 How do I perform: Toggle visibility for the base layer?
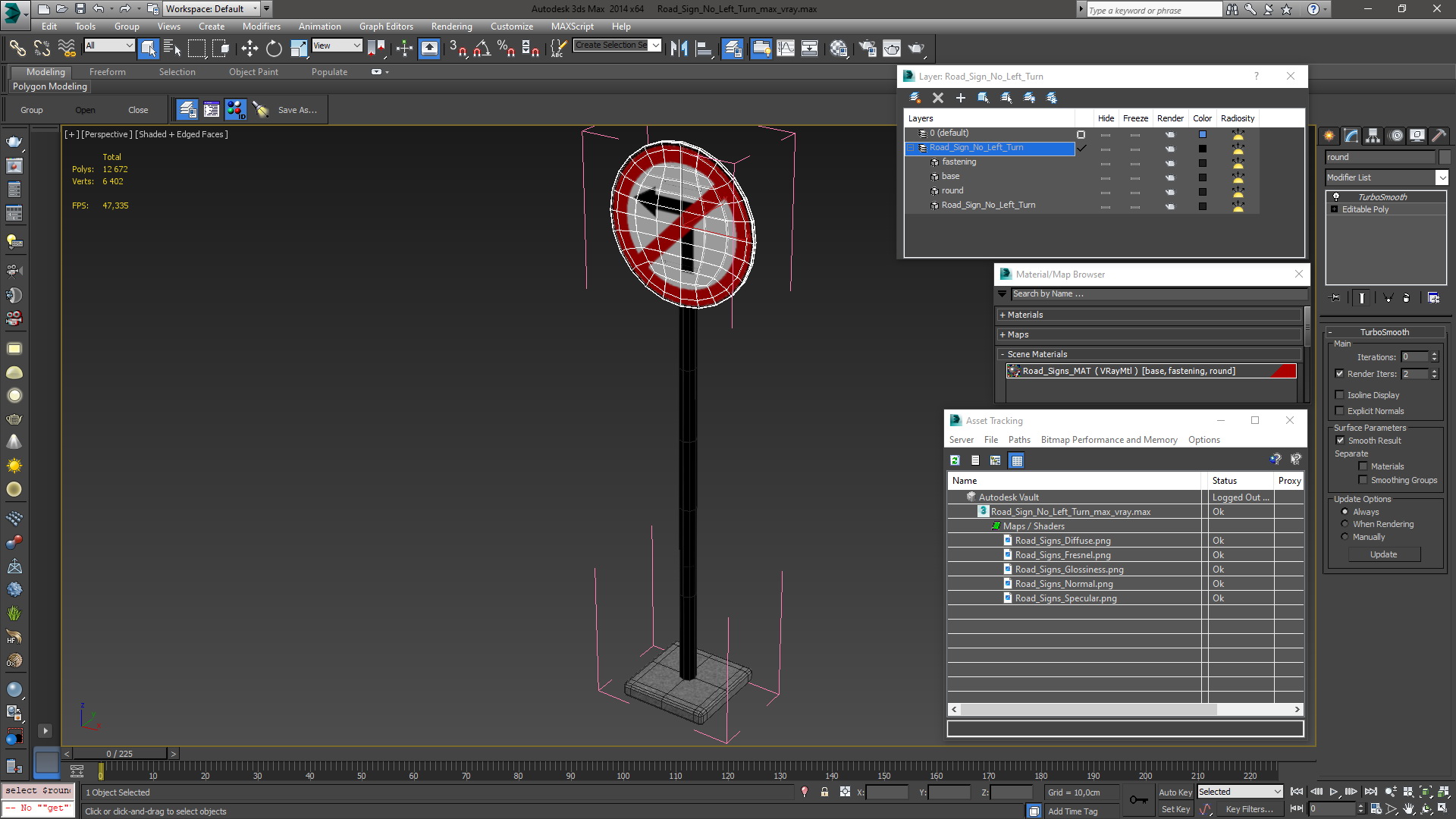point(1106,176)
